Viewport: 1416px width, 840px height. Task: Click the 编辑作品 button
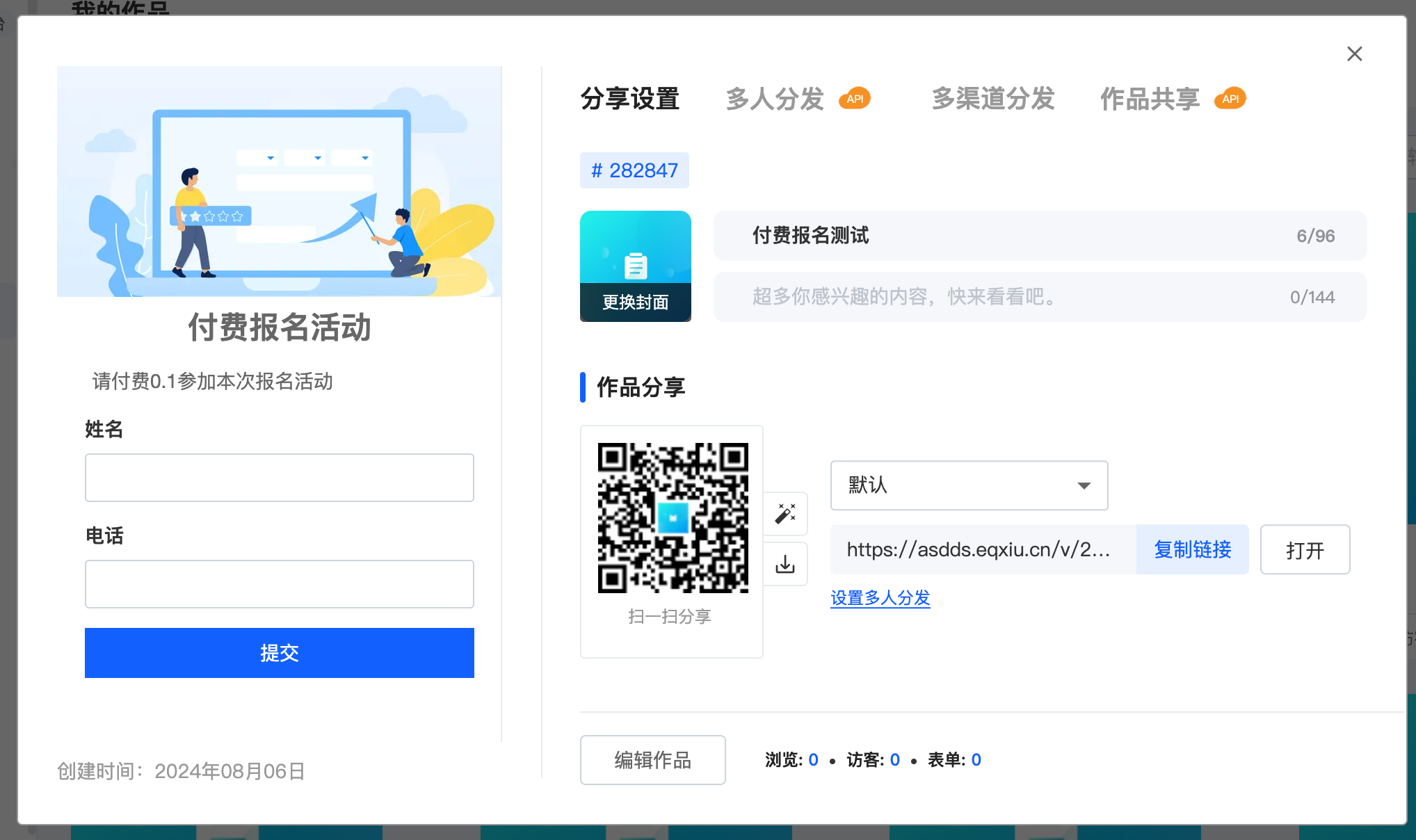click(x=652, y=760)
